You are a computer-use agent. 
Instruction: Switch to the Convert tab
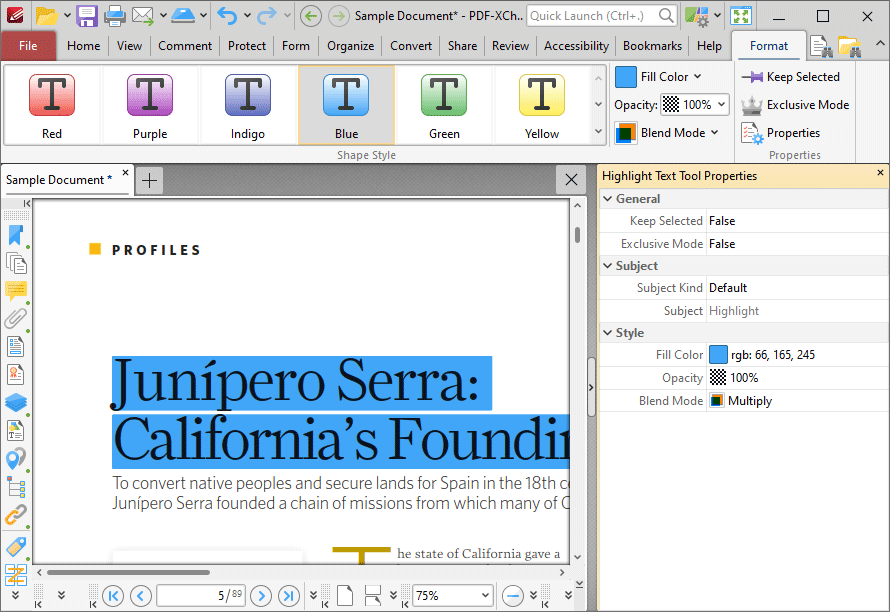pos(411,46)
